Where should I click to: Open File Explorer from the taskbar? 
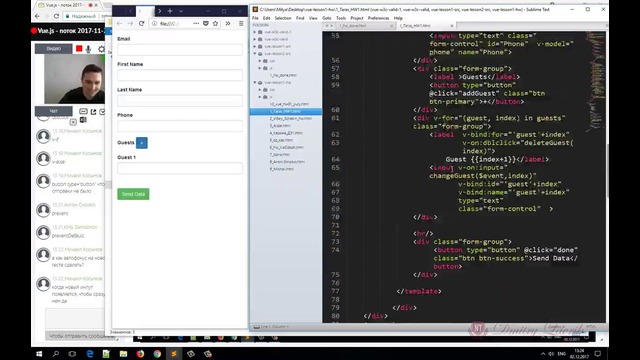tap(123, 354)
